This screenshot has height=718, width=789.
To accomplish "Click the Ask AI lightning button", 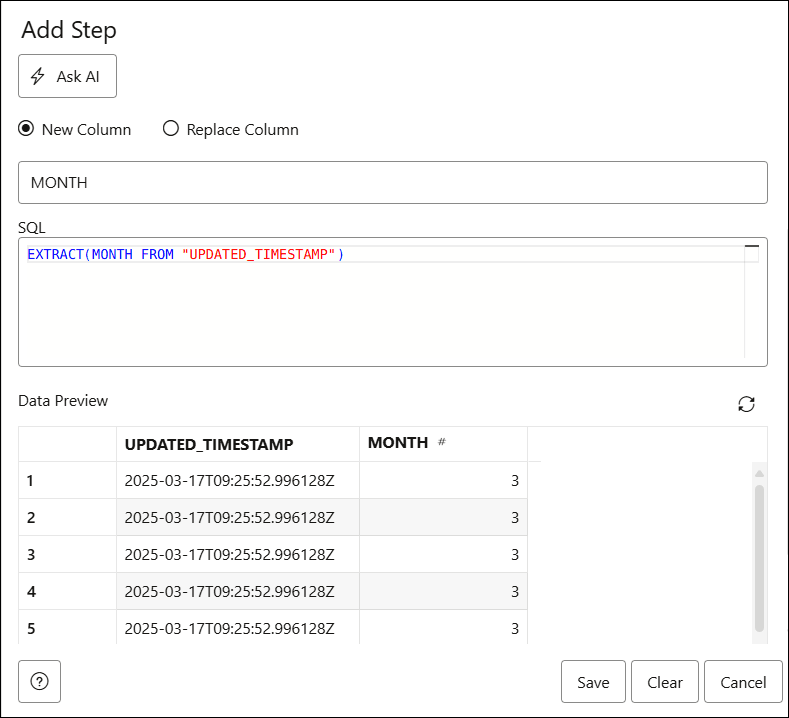I will coord(67,76).
